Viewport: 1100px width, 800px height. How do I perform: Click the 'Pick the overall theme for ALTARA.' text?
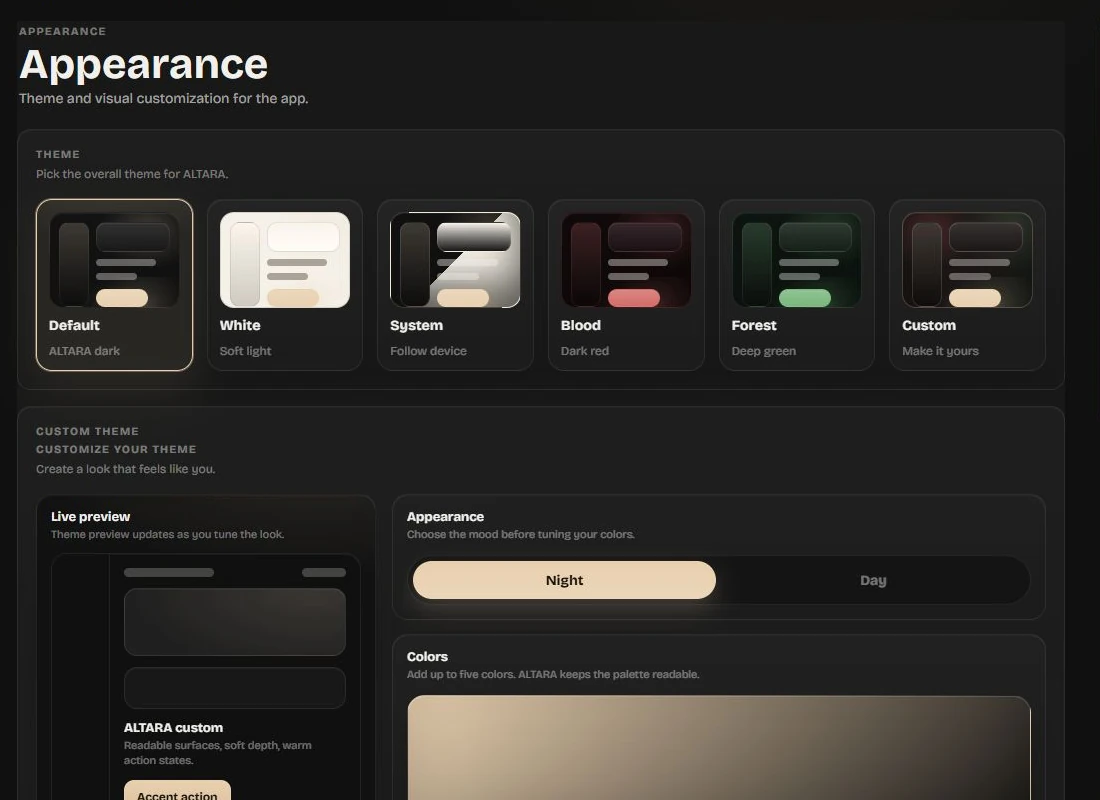[x=132, y=174]
